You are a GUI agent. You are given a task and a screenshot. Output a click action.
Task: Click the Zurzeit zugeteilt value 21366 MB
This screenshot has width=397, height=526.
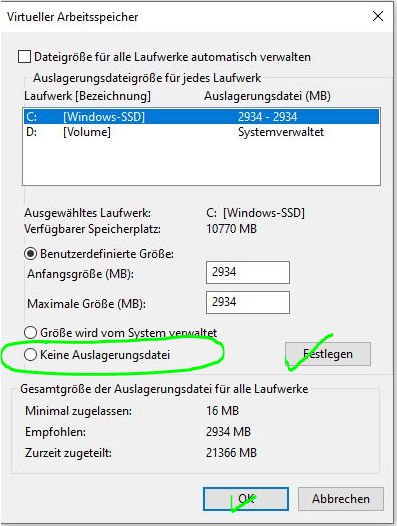click(231, 453)
